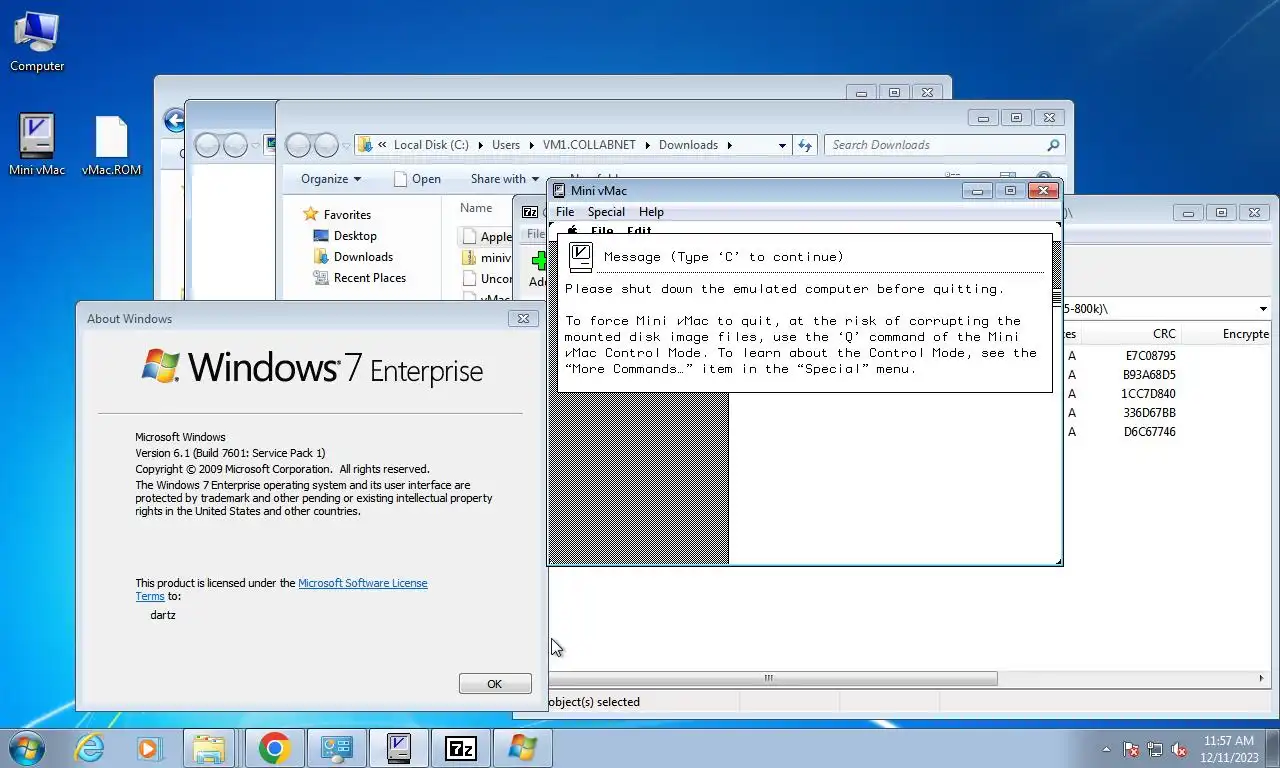Open Windows Media Player taskbar icon
The image size is (1280, 768).
click(148, 748)
